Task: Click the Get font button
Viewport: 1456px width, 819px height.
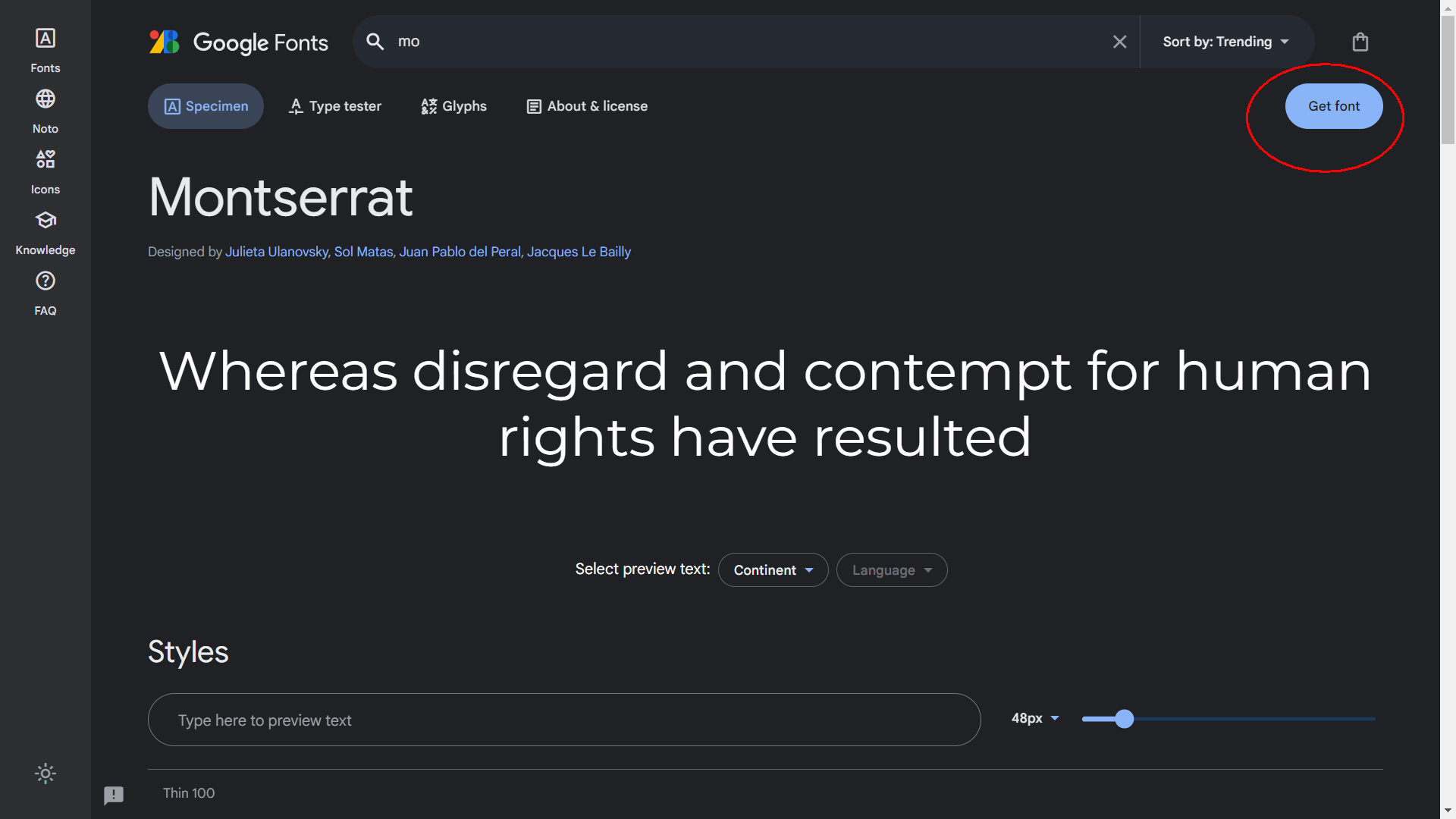Action: point(1334,106)
